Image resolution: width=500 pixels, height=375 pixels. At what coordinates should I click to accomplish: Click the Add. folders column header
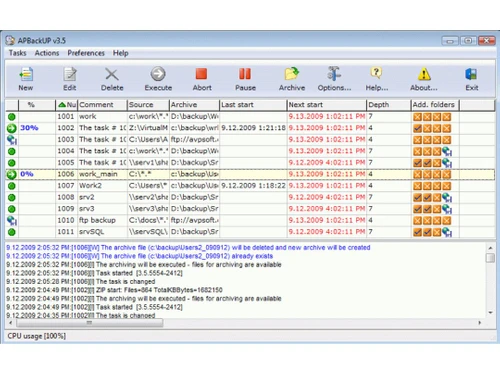[435, 105]
